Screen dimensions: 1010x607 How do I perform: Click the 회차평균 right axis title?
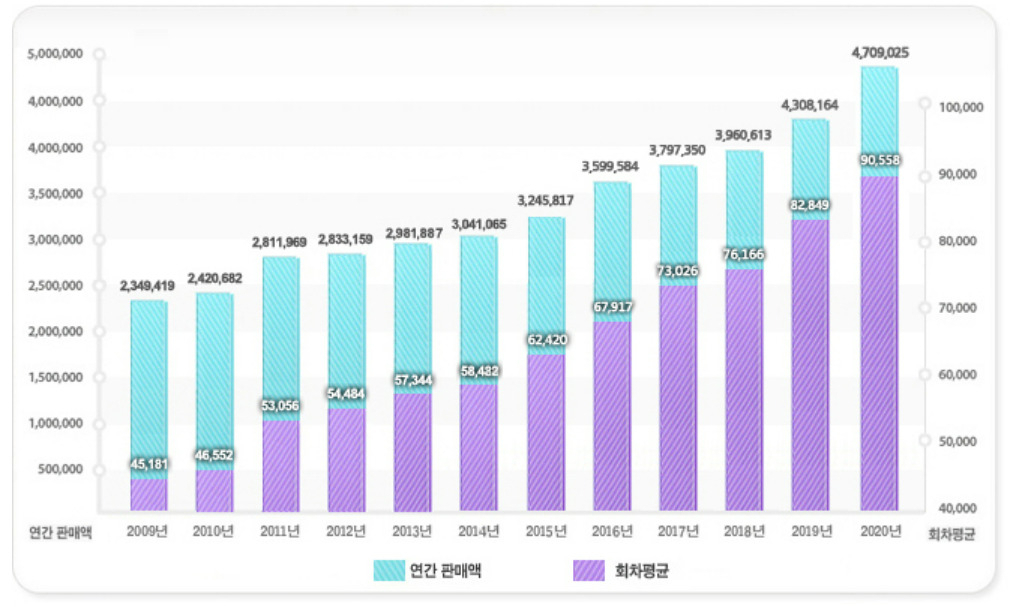pos(951,534)
